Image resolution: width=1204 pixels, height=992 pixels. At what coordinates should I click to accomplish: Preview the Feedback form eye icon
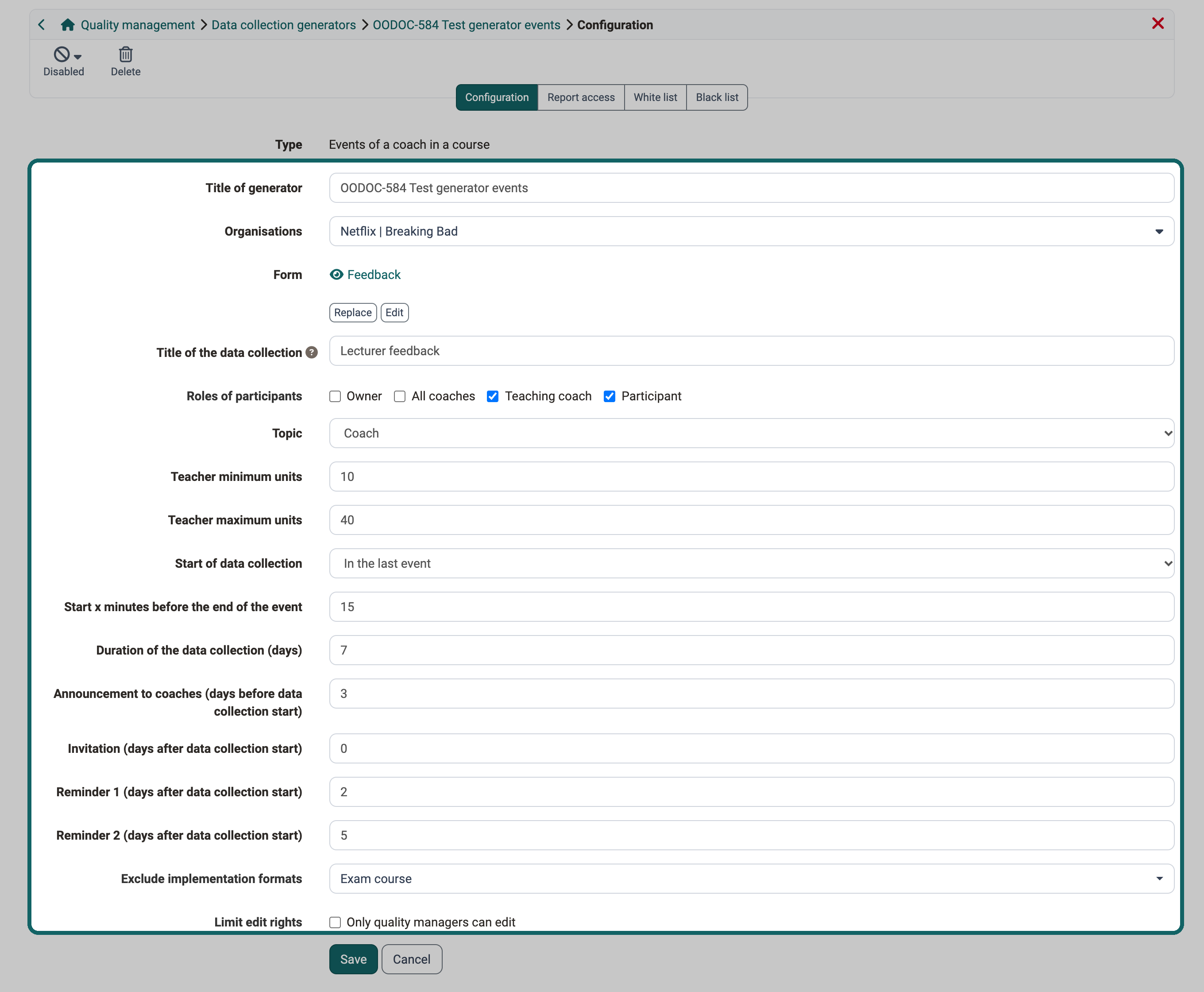click(336, 275)
